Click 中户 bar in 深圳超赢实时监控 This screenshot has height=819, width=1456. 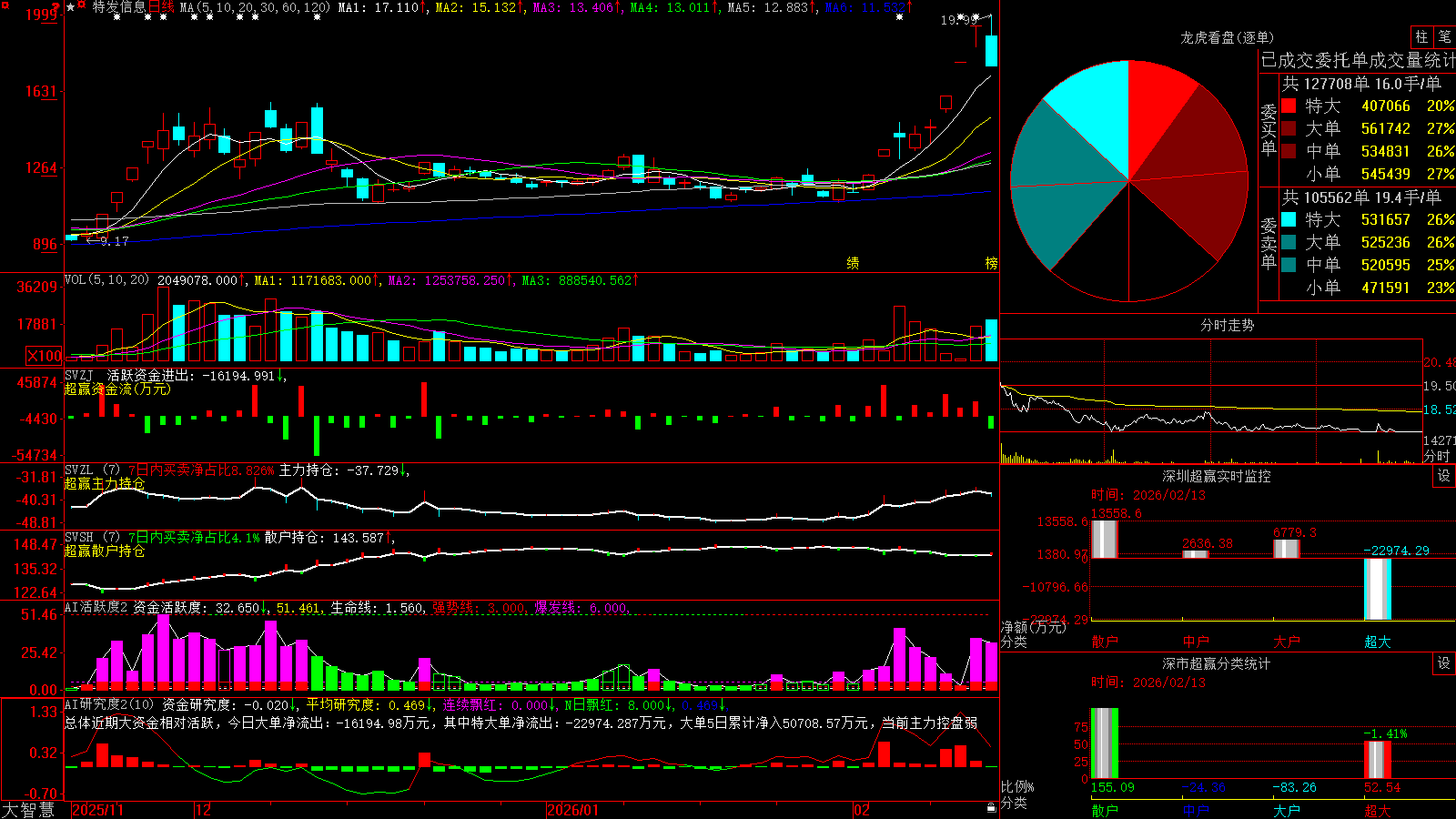tap(1196, 554)
